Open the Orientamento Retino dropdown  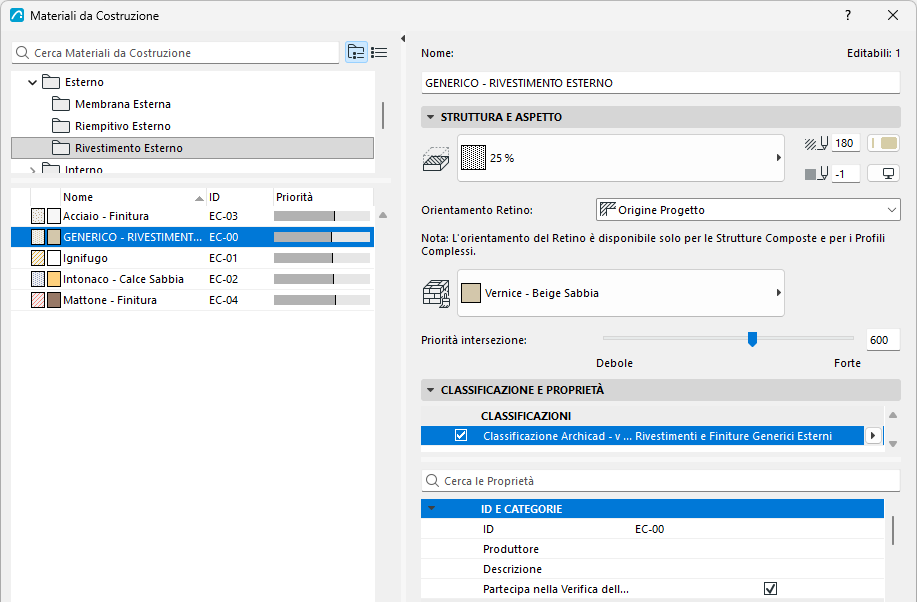(x=748, y=210)
